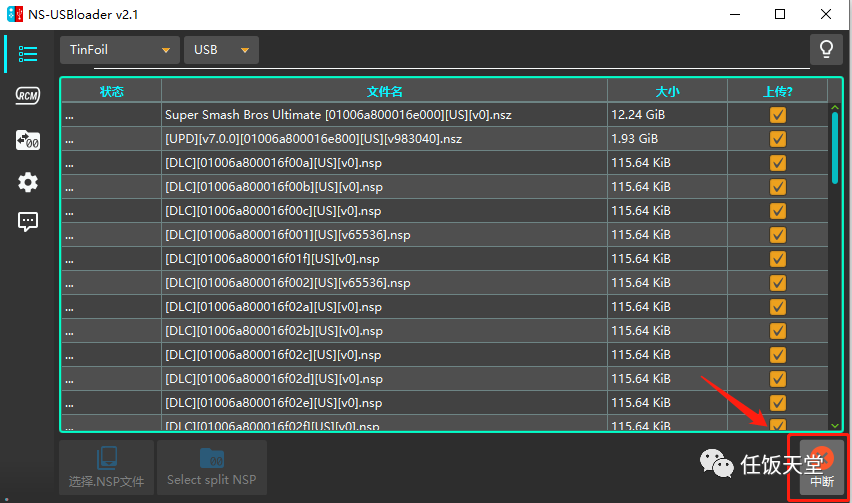Open the games list tab in sidebar
Image resolution: width=852 pixels, height=503 pixels.
pyautogui.click(x=28, y=54)
